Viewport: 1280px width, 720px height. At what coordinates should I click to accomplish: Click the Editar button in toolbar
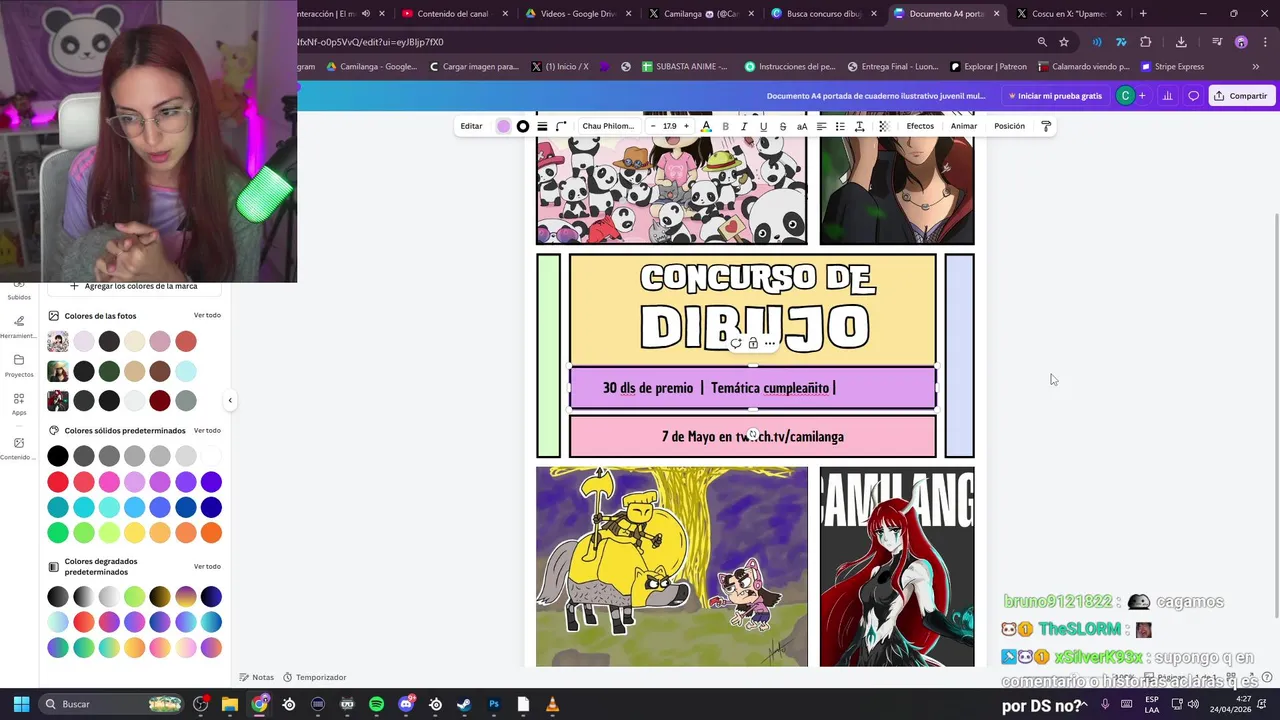(471, 126)
